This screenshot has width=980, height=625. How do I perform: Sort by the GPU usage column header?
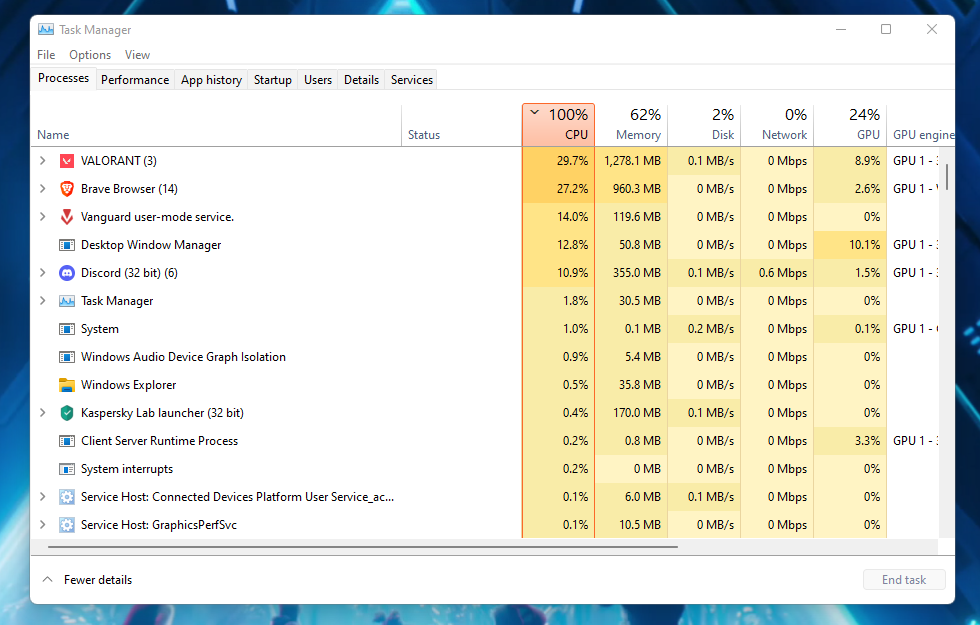click(851, 125)
